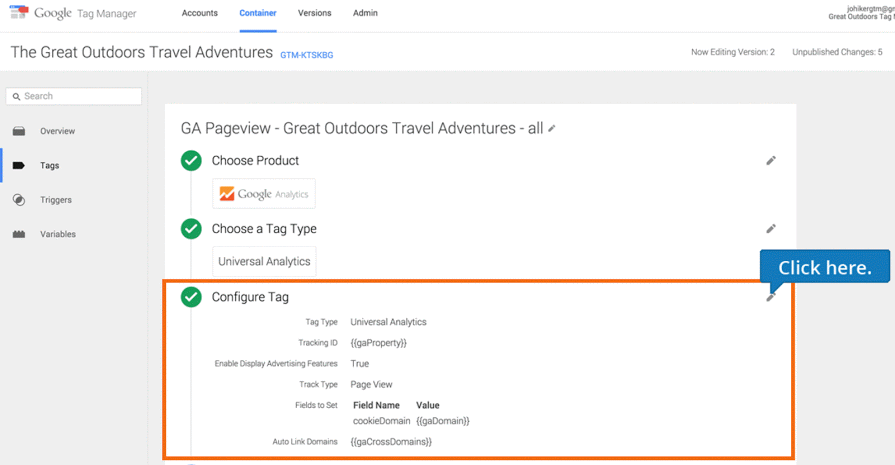Edit Configure Tag with its pencil icon

pyautogui.click(x=771, y=297)
